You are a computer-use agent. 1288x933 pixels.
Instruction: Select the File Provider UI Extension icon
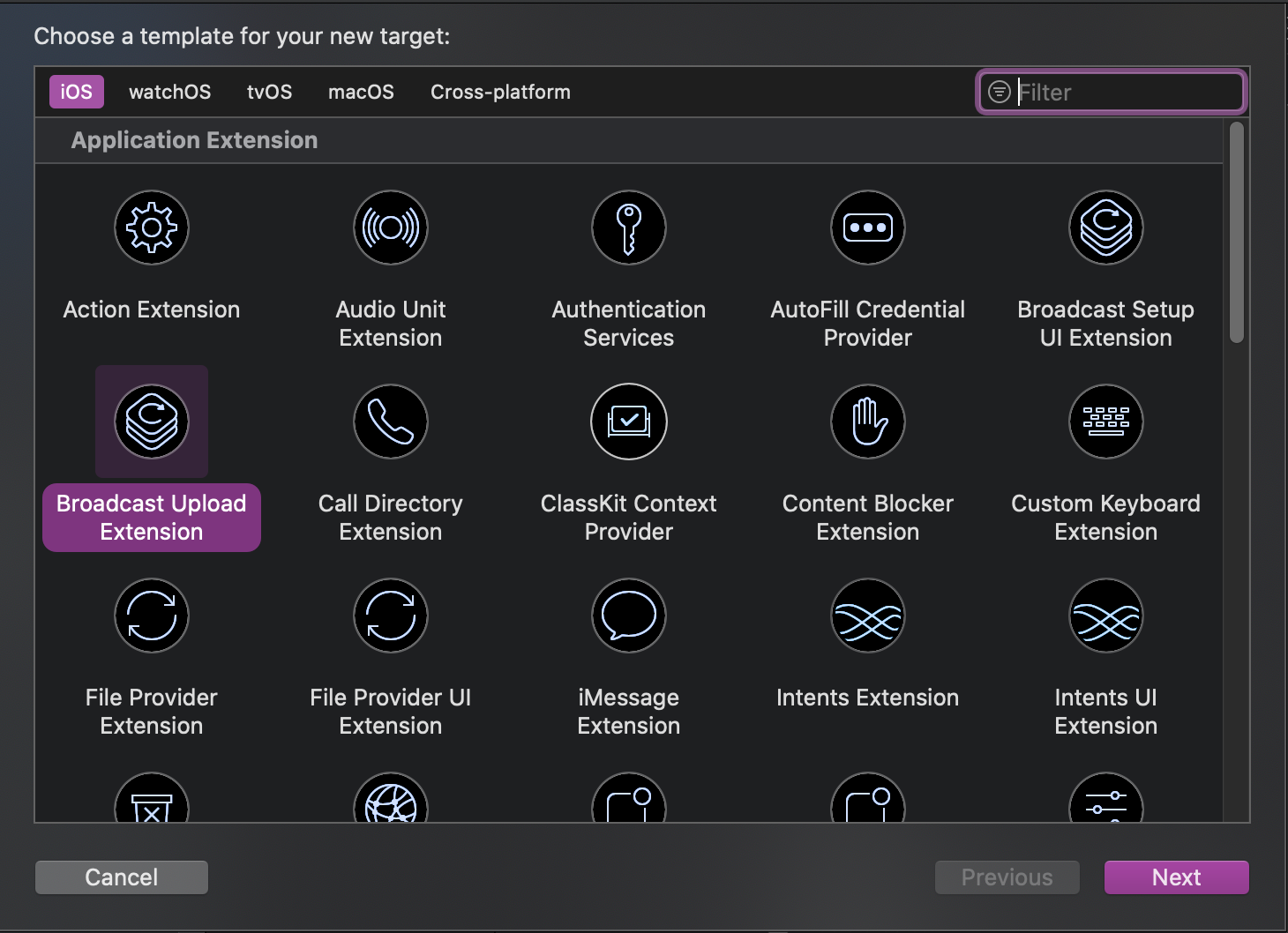click(391, 616)
